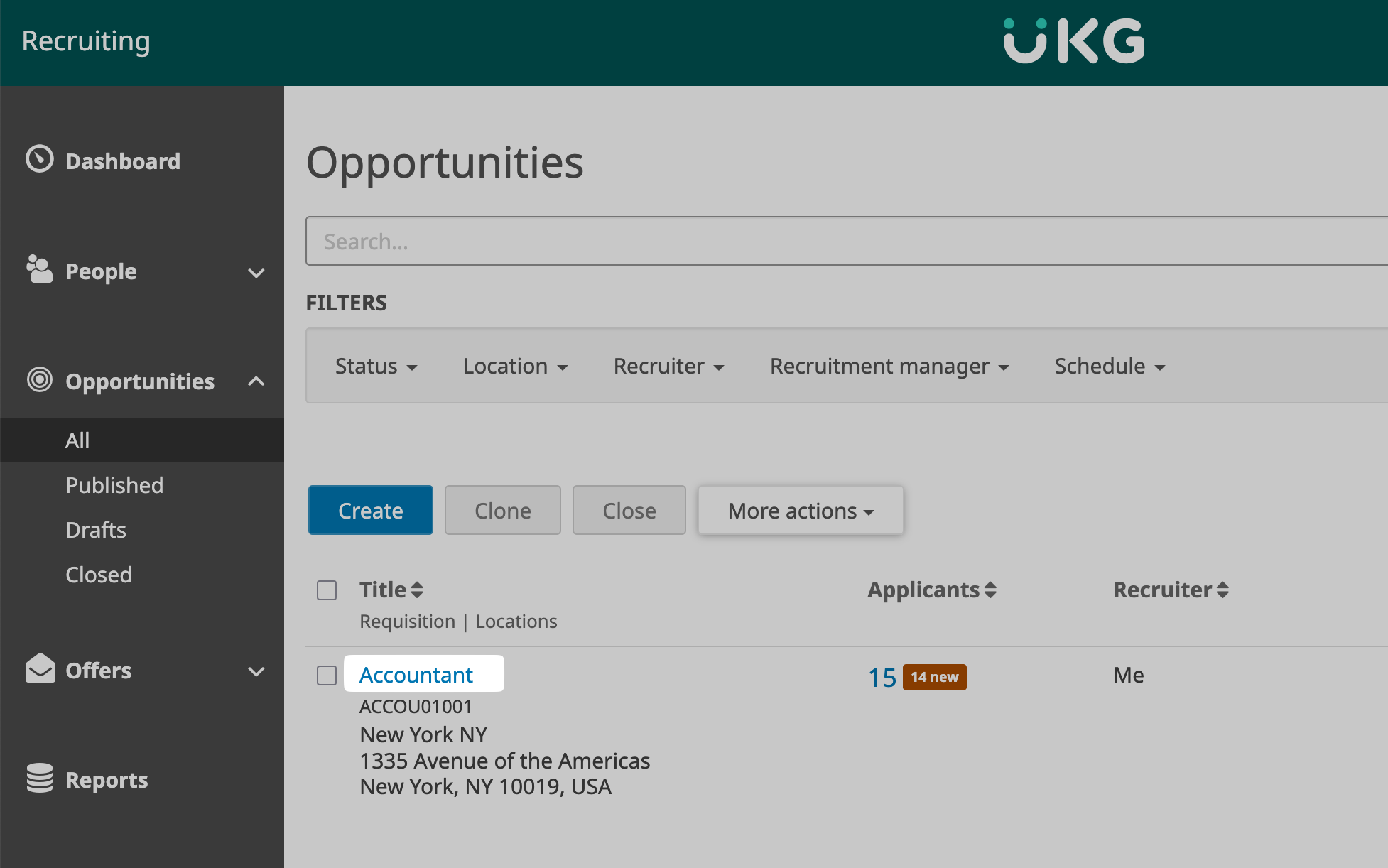Click the Reports database icon

coord(40,779)
